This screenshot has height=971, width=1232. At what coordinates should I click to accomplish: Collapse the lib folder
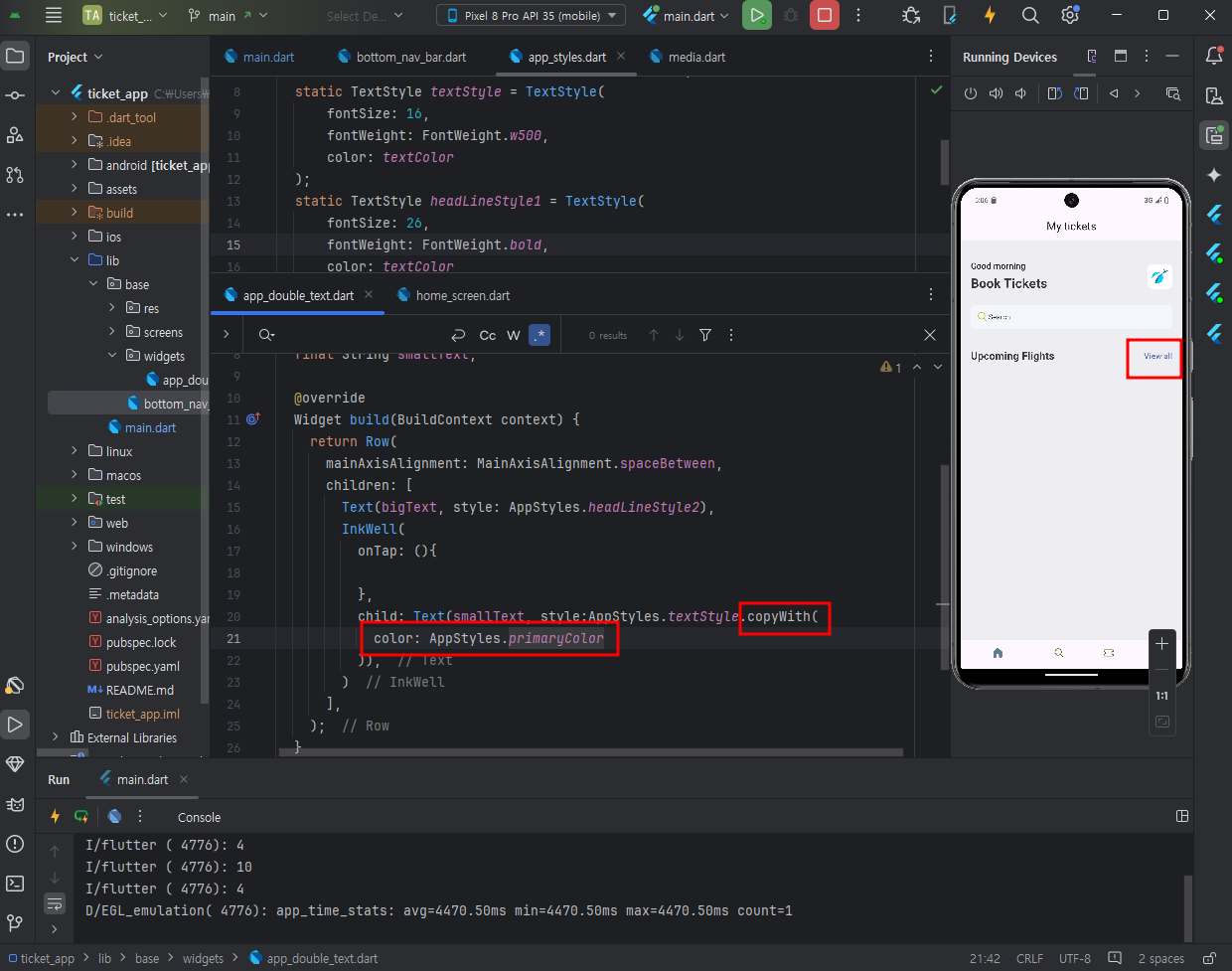(75, 260)
